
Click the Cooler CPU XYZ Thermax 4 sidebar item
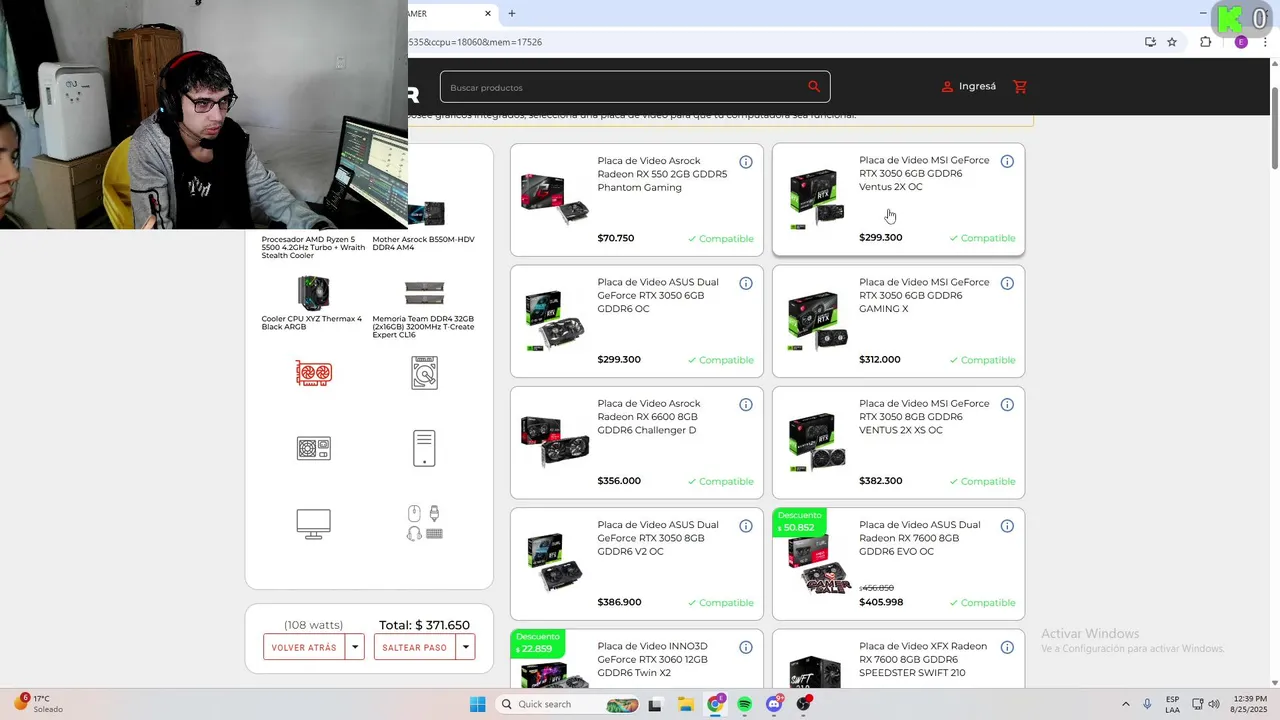[313, 303]
